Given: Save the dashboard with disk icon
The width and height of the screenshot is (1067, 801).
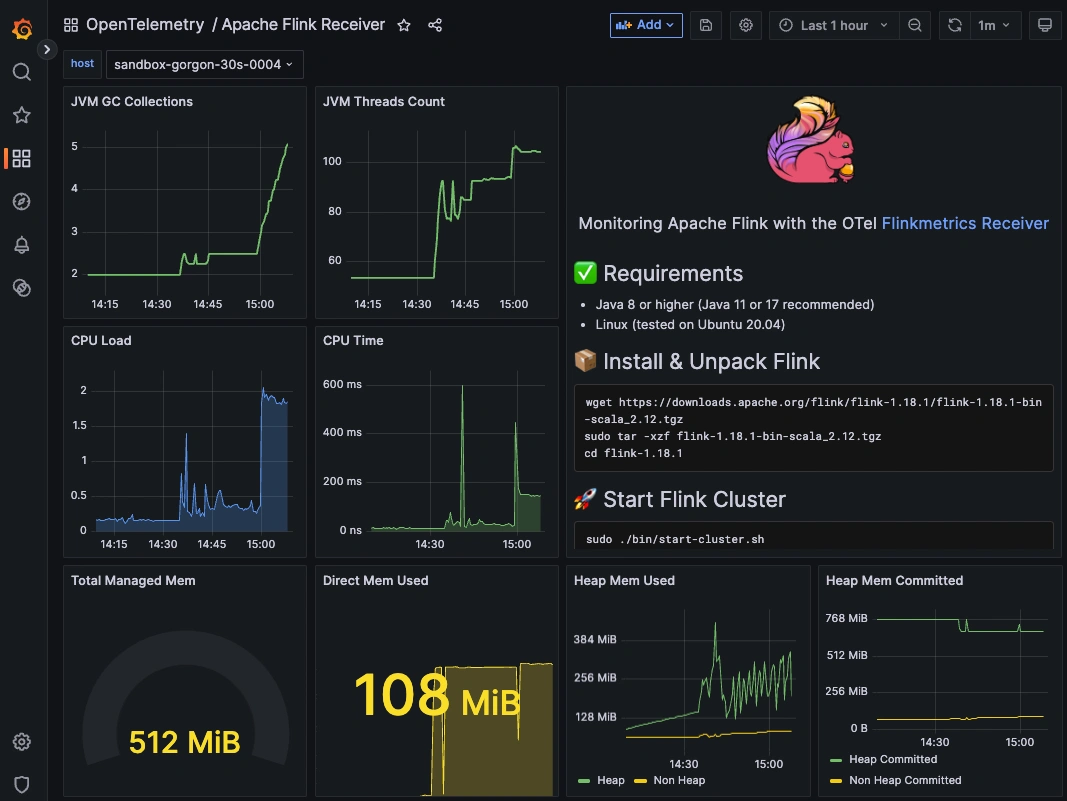Looking at the screenshot, I should (706, 25).
